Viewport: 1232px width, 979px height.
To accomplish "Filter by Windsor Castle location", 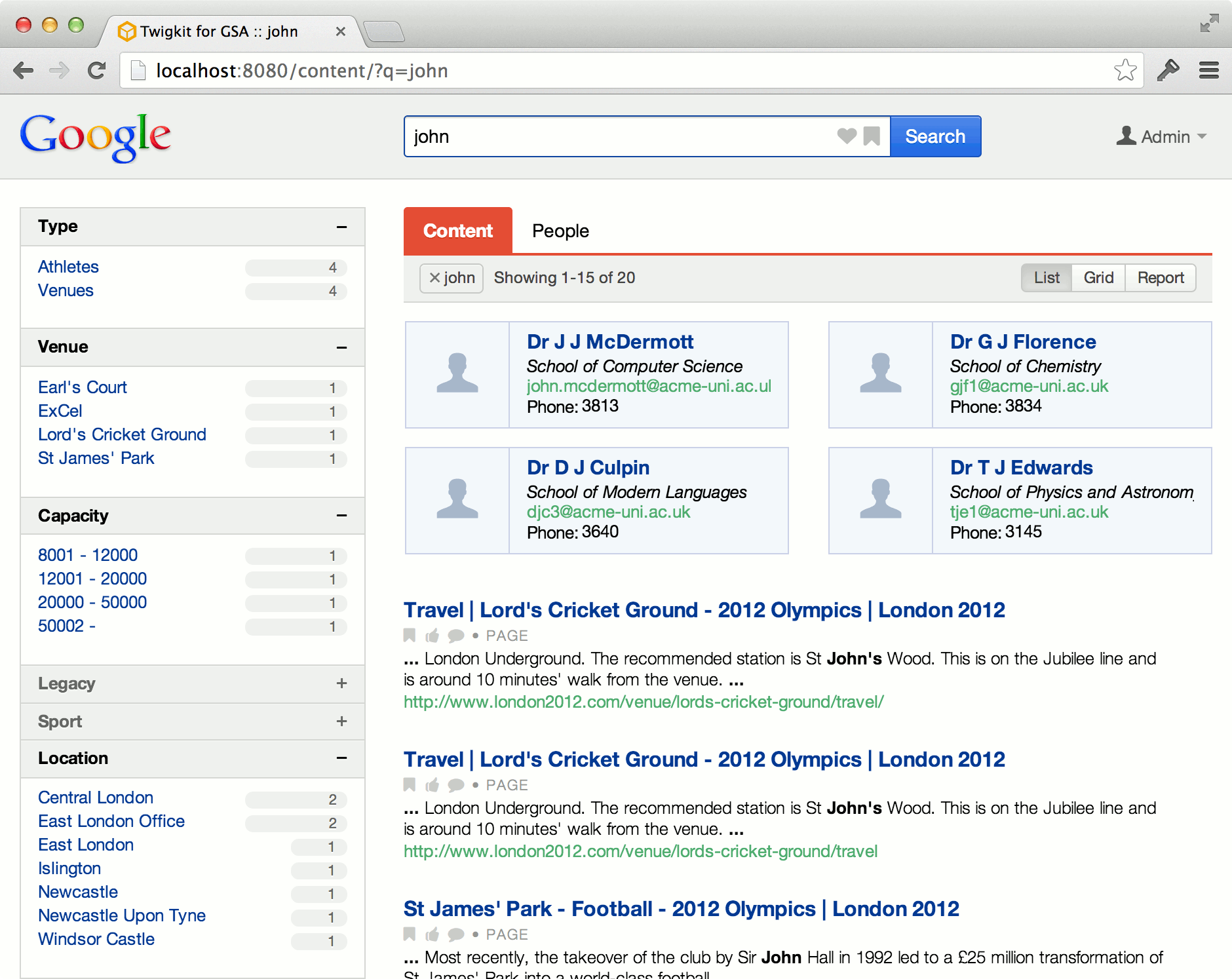I will (x=96, y=939).
